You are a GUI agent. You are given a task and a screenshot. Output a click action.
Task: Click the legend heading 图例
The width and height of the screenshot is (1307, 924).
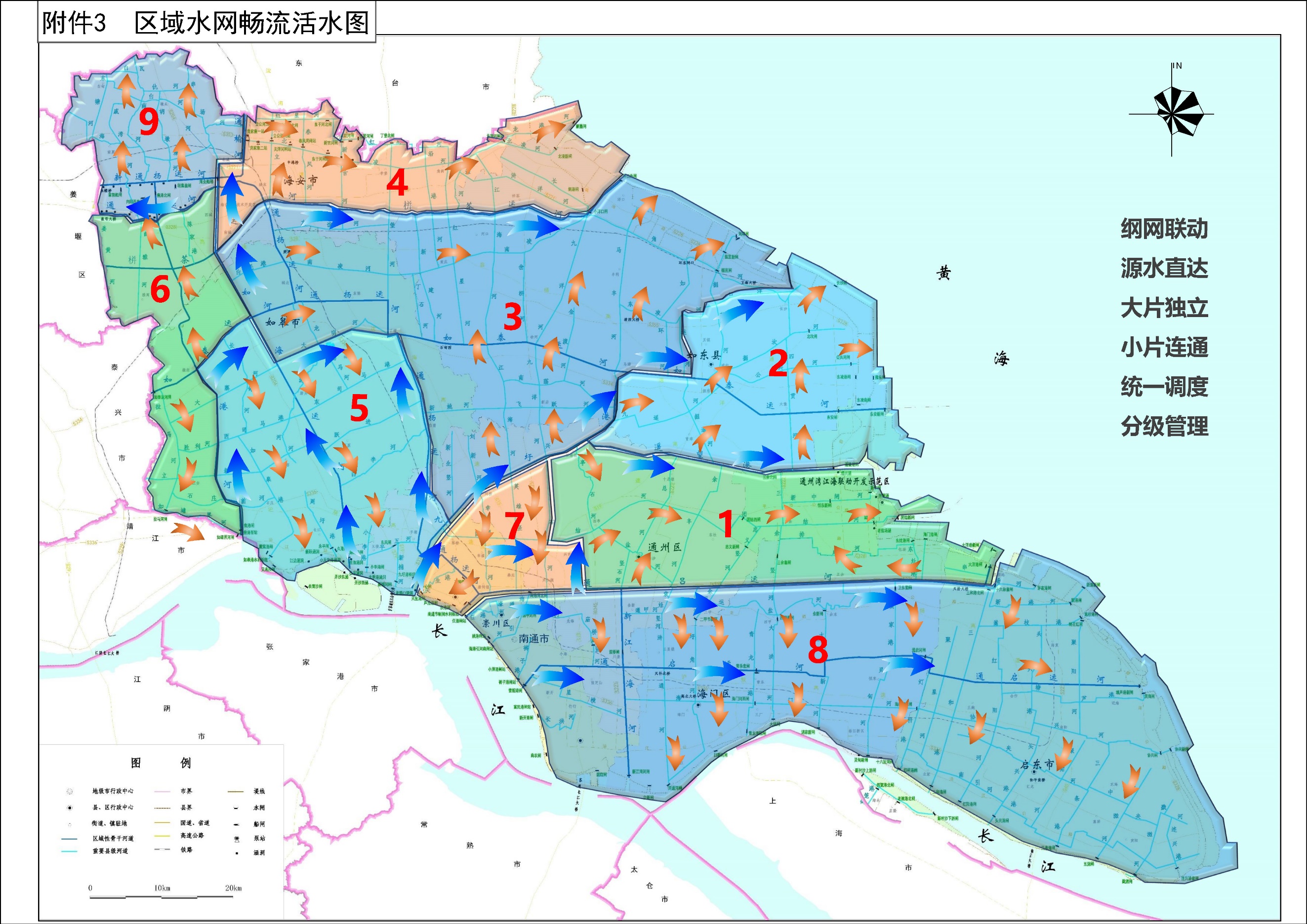161,763
